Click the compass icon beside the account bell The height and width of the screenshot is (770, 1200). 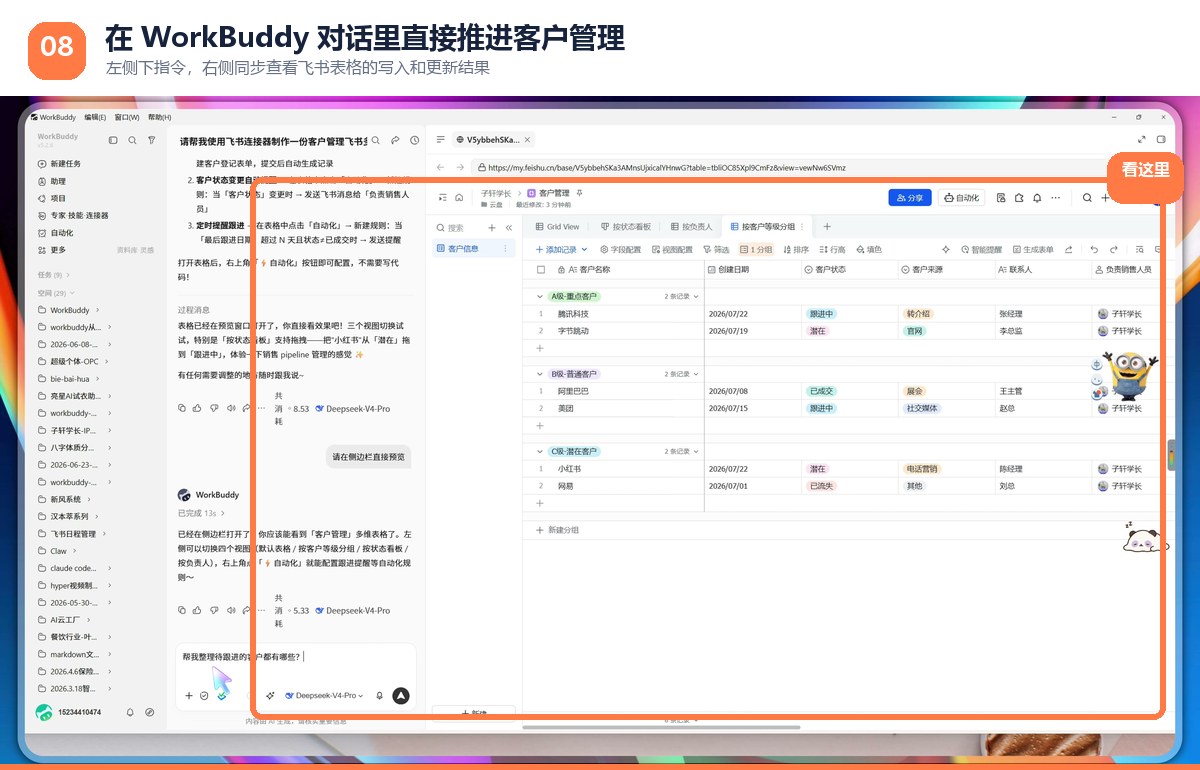click(x=149, y=712)
